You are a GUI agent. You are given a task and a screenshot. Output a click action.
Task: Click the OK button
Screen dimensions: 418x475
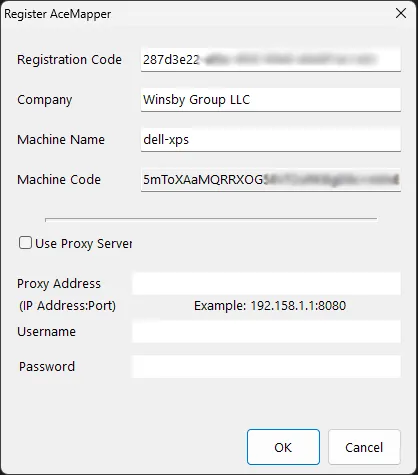tap(283, 447)
